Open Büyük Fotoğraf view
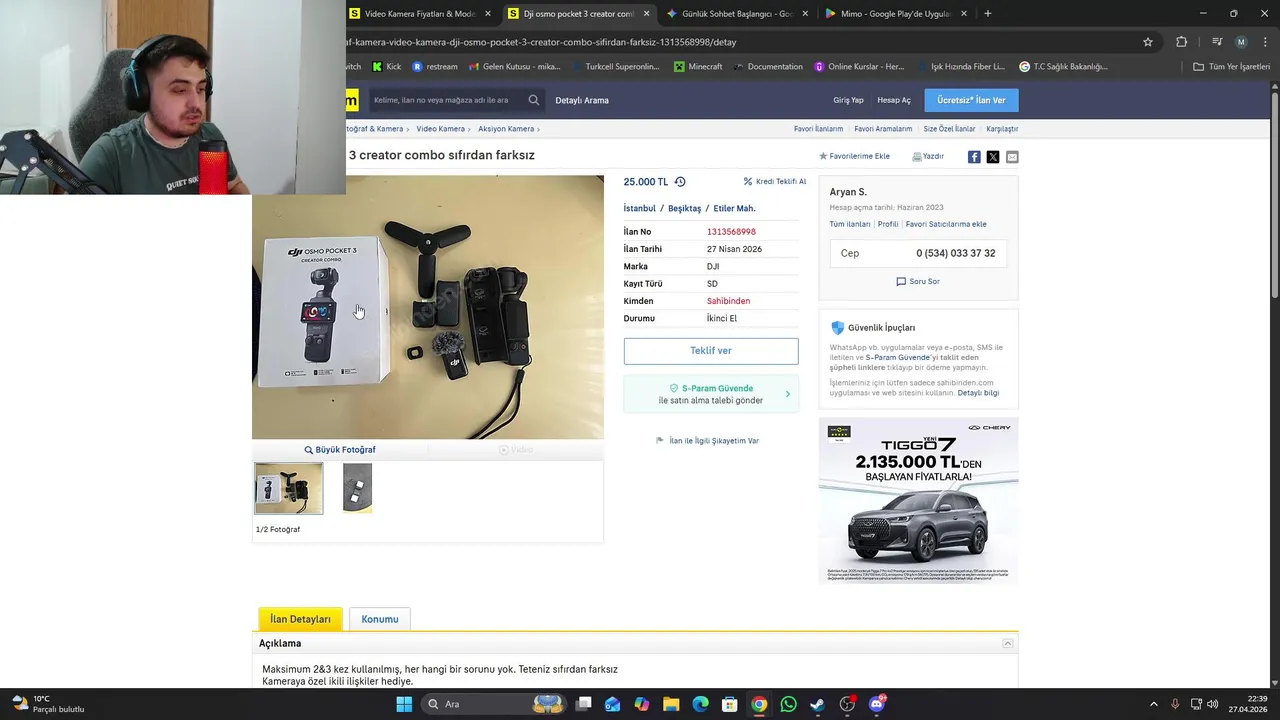This screenshot has height=720, width=1280. [340, 450]
